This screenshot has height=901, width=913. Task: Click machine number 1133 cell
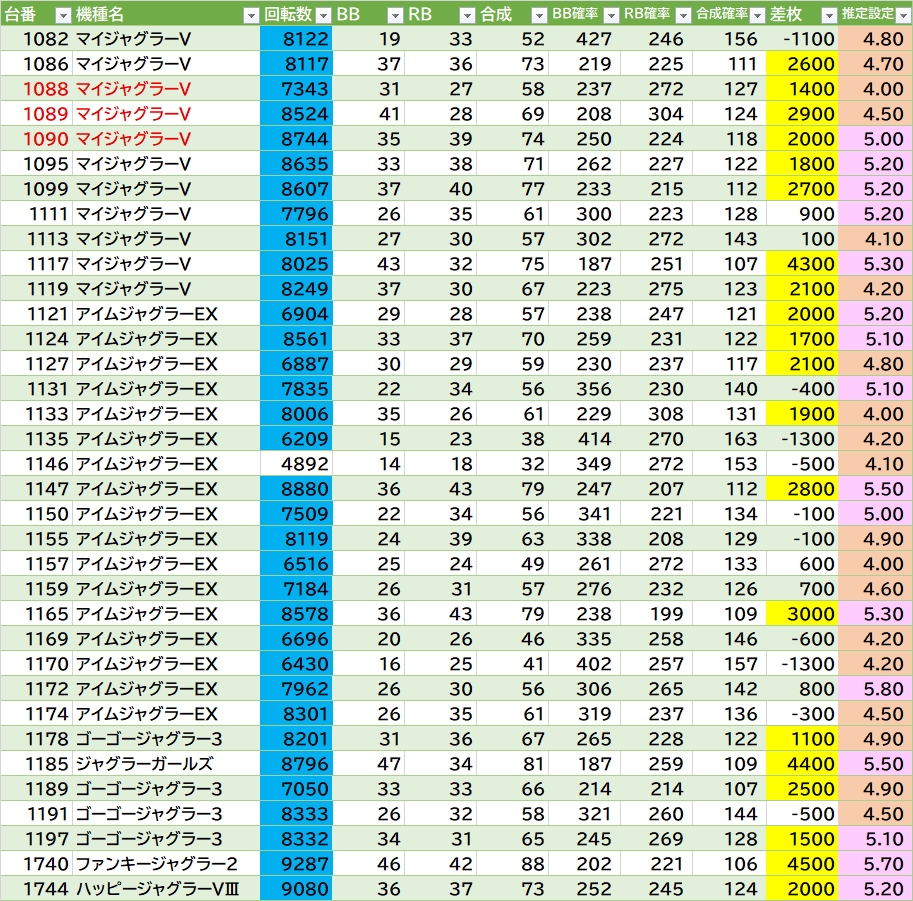point(37,414)
